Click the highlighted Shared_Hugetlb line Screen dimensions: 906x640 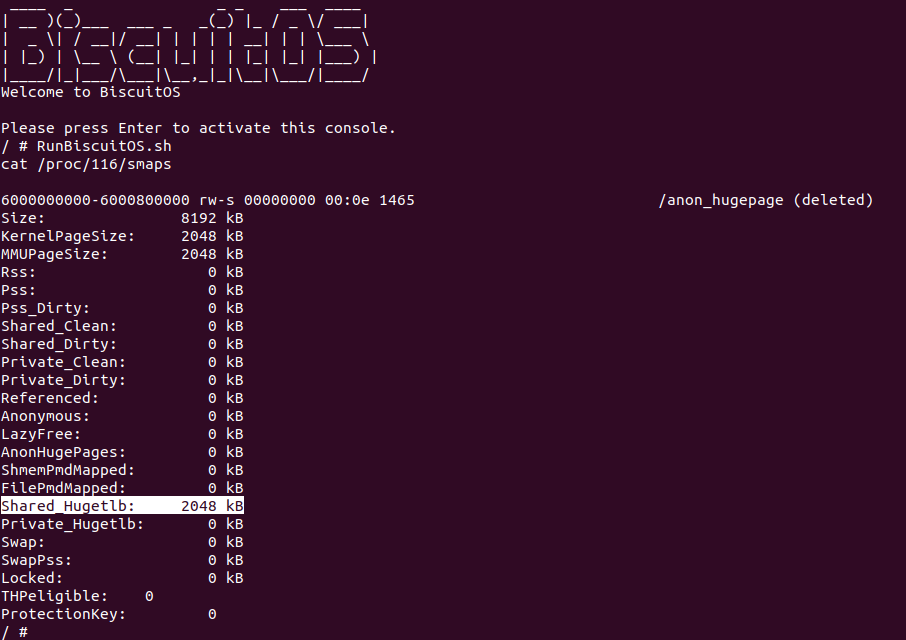(x=122, y=506)
